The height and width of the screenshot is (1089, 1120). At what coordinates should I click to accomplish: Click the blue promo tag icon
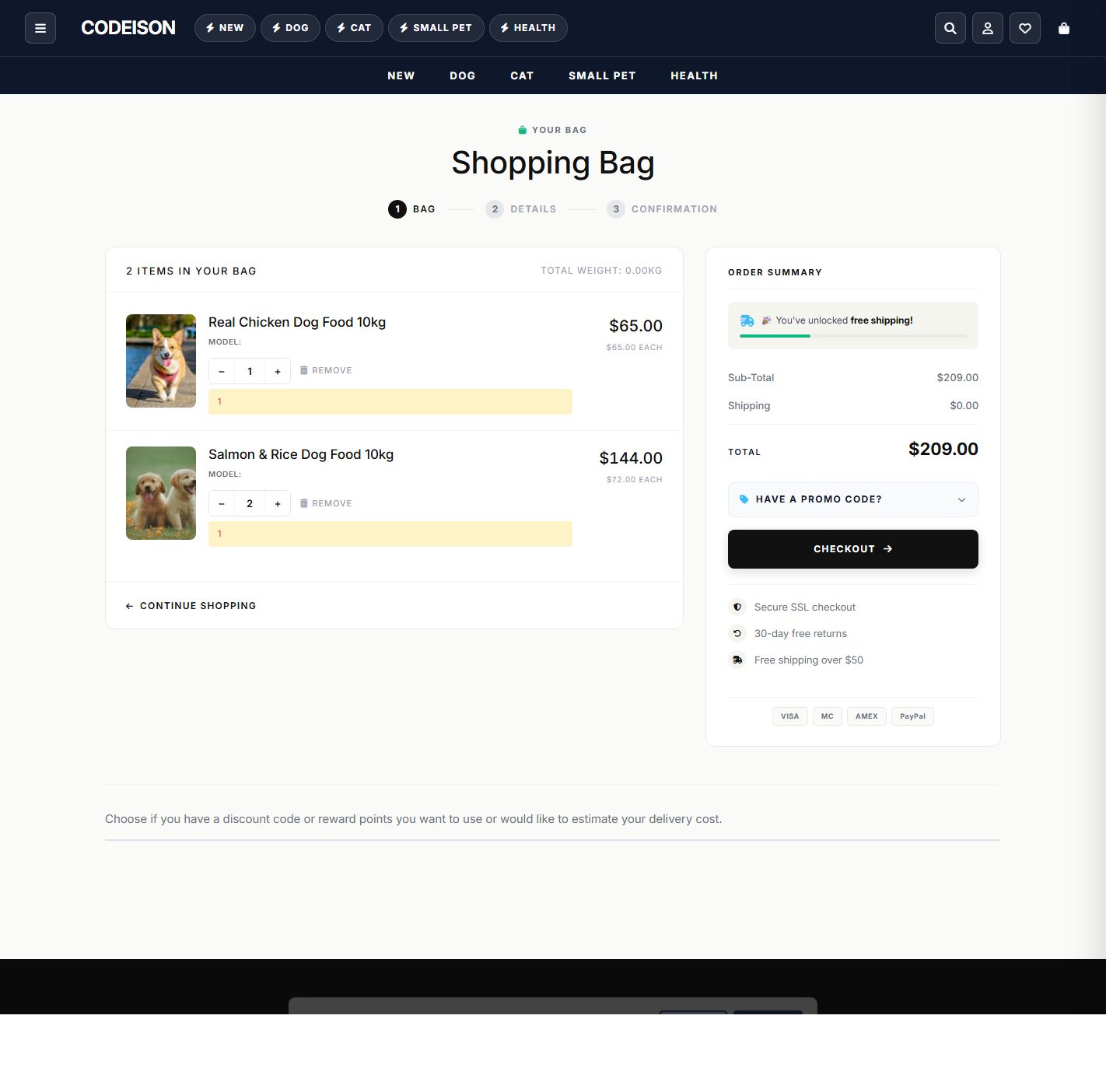point(744,499)
